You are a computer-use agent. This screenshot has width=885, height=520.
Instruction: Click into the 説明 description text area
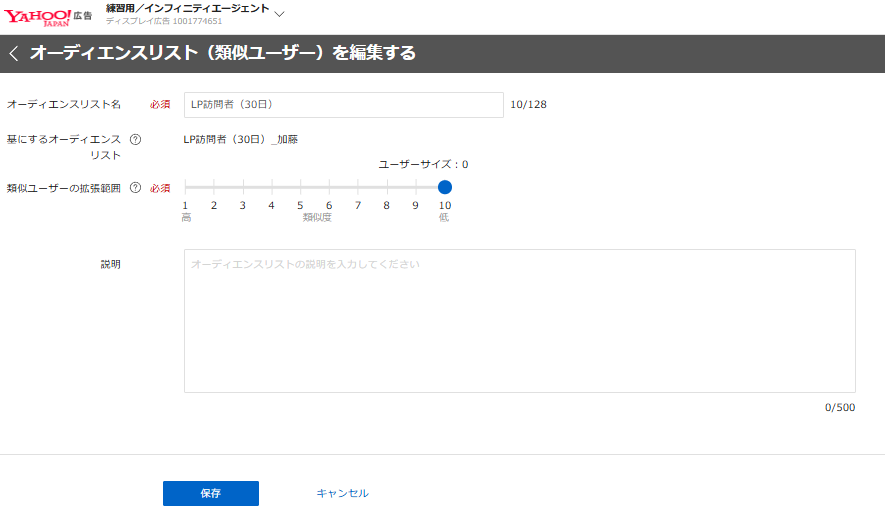pyautogui.click(x=519, y=320)
